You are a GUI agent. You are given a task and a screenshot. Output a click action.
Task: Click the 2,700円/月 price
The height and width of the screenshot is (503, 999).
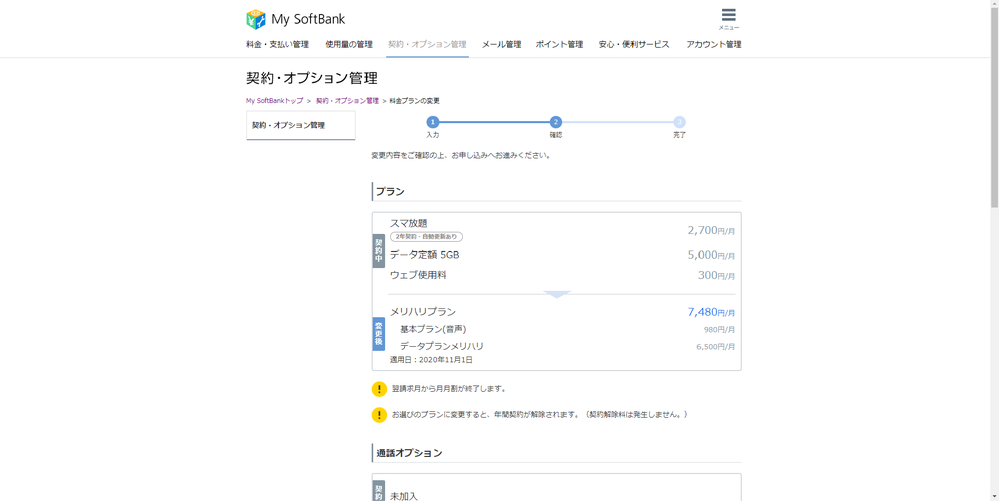point(711,230)
